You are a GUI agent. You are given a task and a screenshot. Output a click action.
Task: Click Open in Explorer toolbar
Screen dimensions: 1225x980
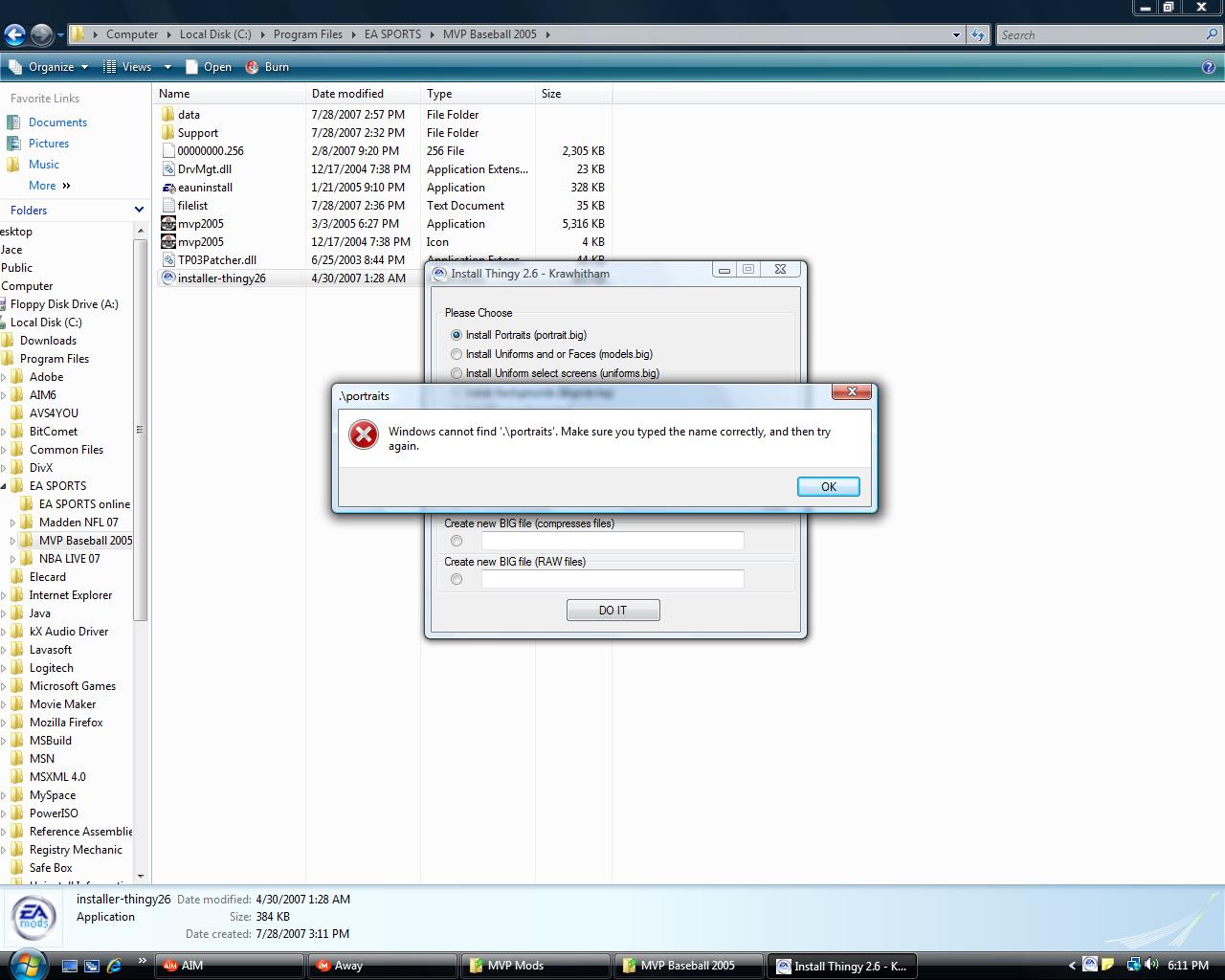click(208, 67)
